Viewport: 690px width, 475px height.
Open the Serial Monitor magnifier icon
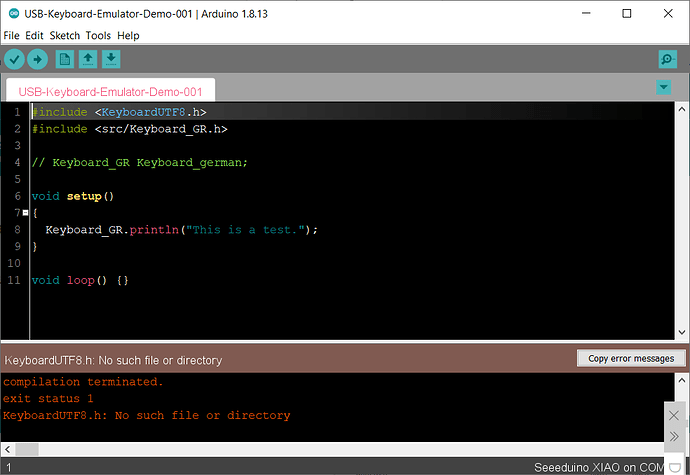(668, 59)
